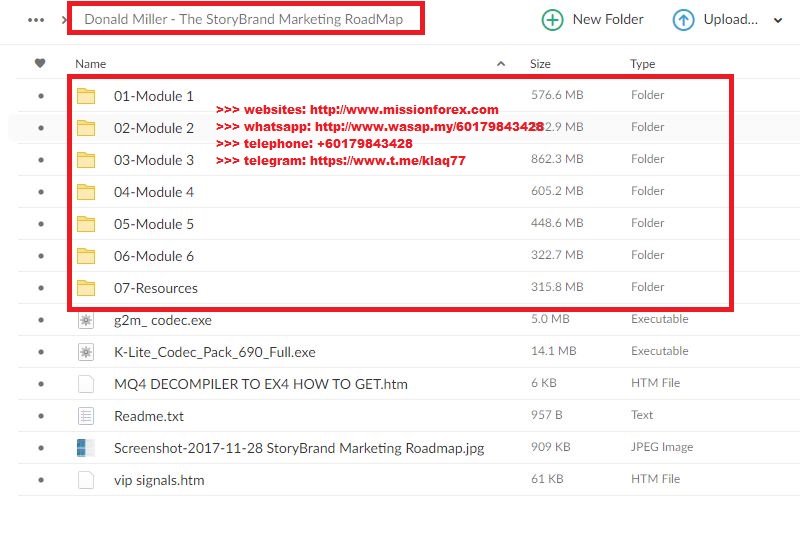Click the heart favorites column icon
This screenshot has height=558, width=800.
pyautogui.click(x=40, y=63)
